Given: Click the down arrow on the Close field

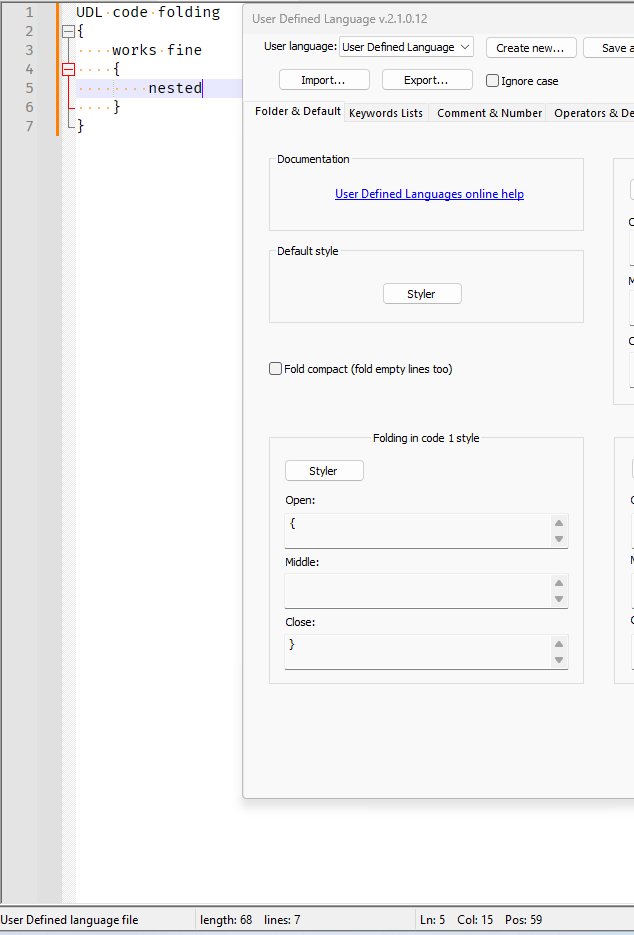Looking at the screenshot, I should click(x=560, y=658).
